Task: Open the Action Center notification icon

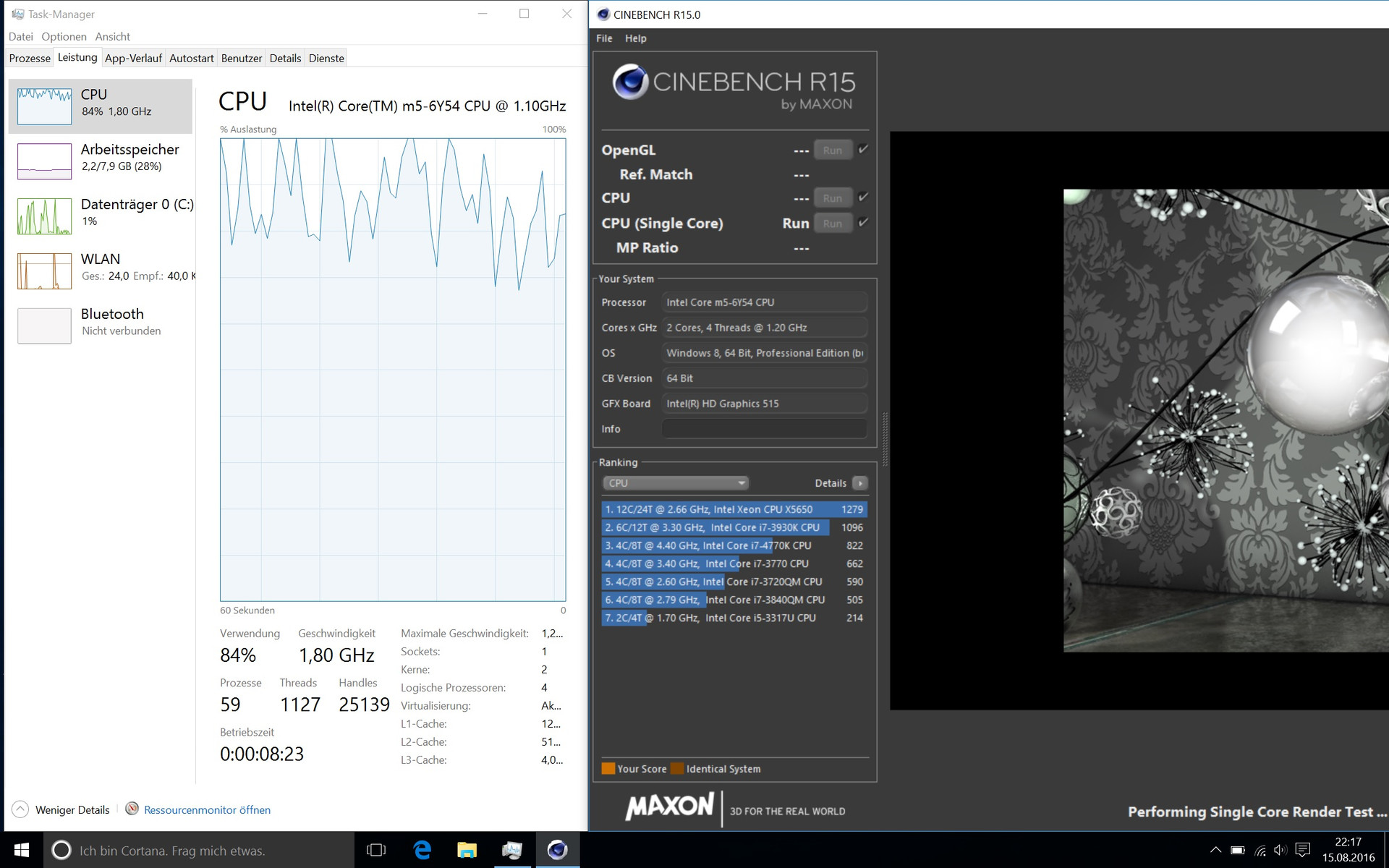Action: 1303,850
